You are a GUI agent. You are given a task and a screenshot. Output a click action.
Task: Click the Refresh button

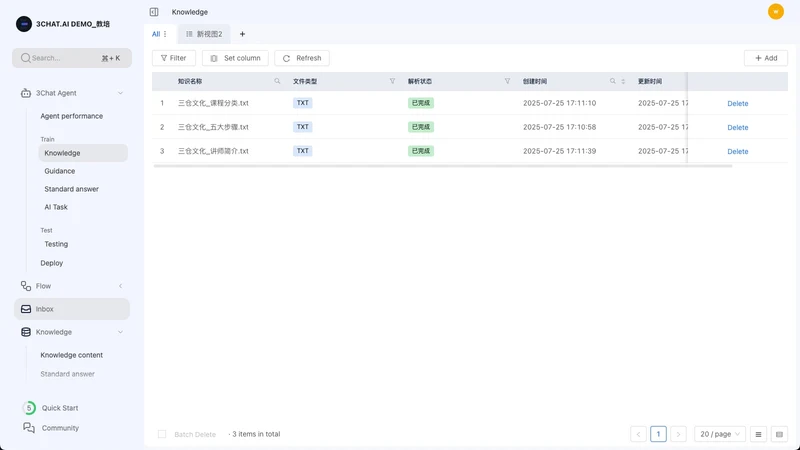point(302,58)
